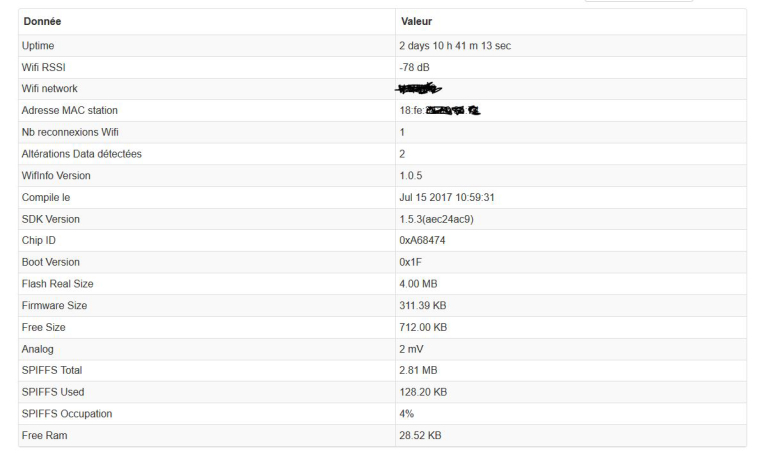
Task: Select the SDK Version value 1.5.3
Action: pos(436,219)
